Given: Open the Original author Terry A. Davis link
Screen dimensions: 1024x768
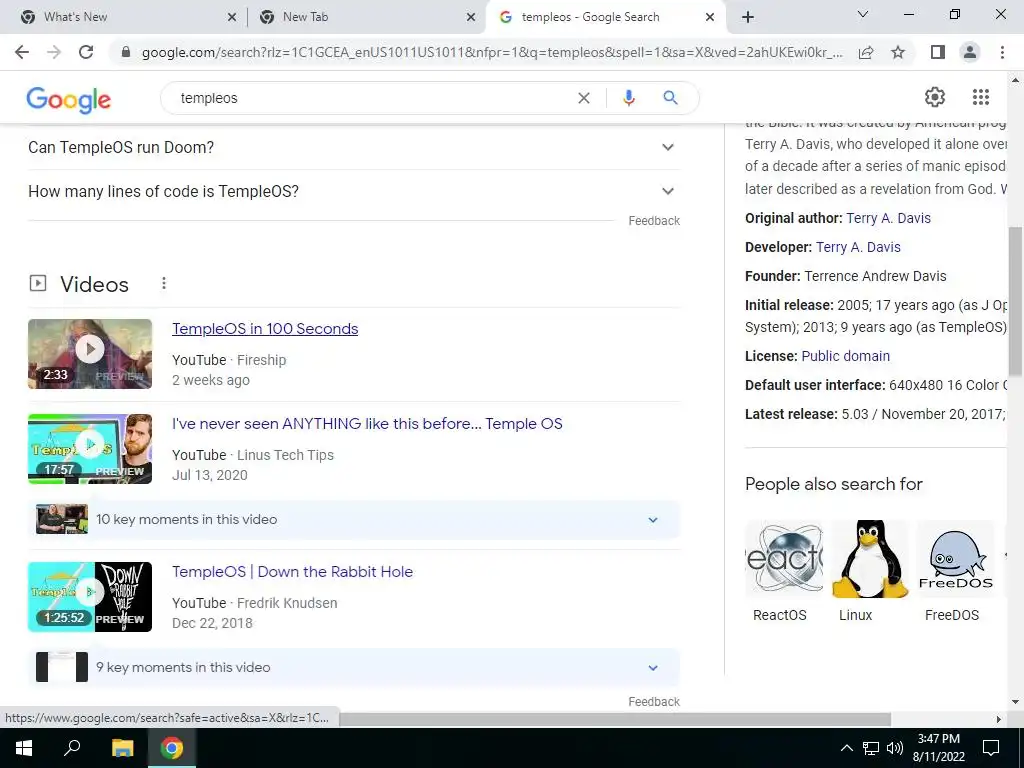Looking at the screenshot, I should pos(888,218).
